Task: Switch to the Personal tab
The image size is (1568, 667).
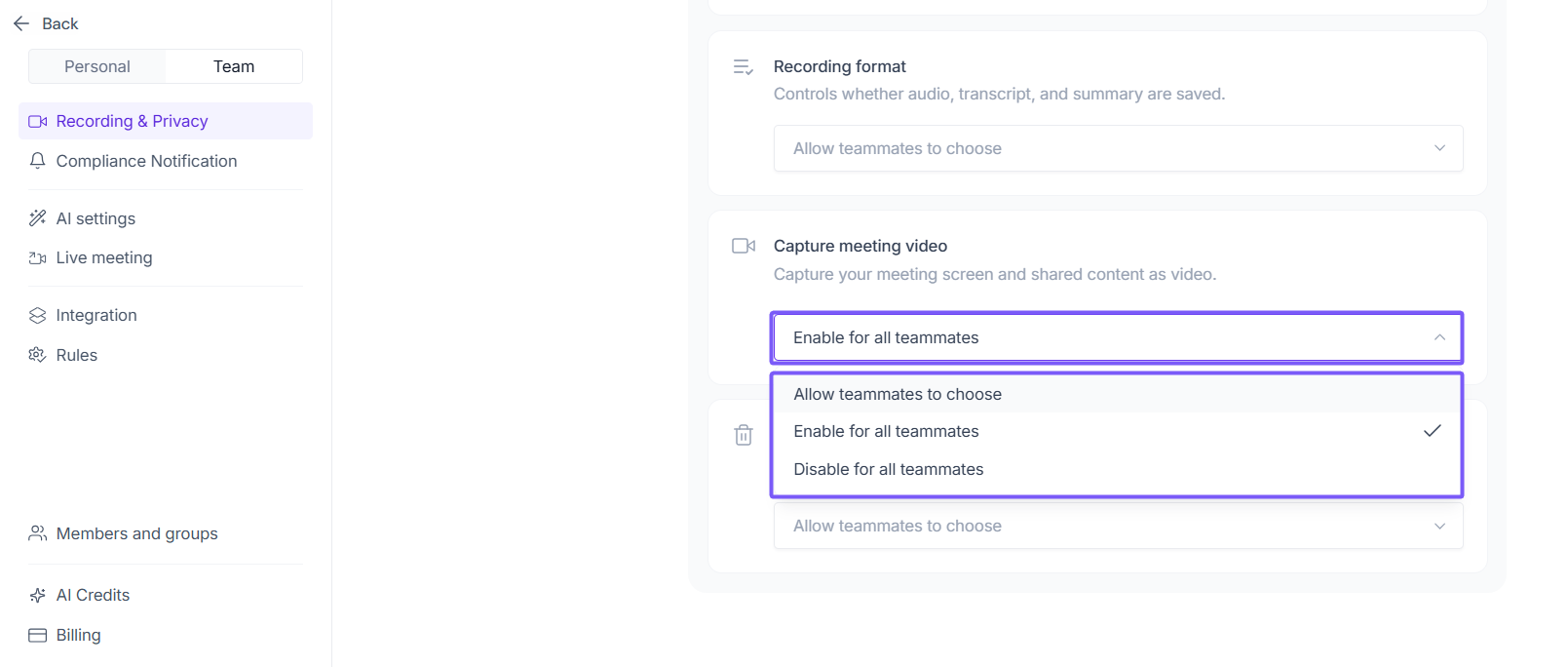Action: click(x=97, y=66)
